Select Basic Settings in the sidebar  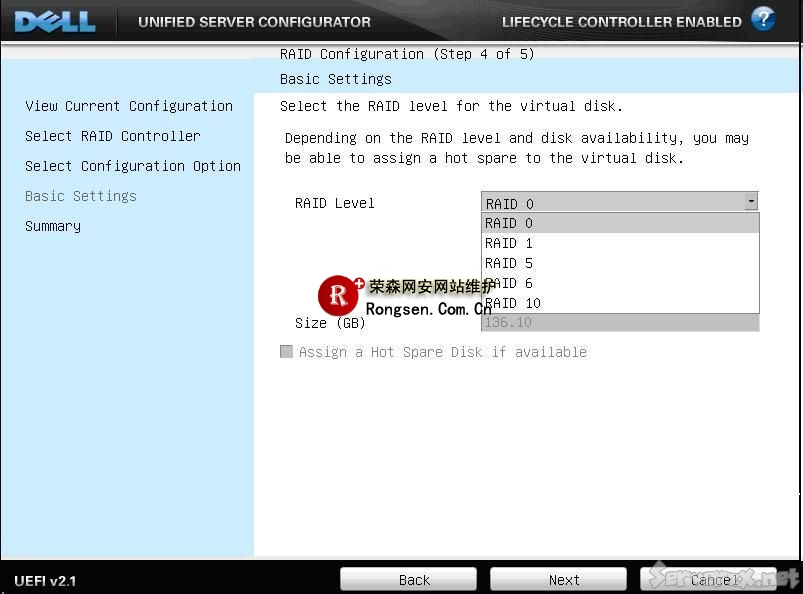coord(81,196)
